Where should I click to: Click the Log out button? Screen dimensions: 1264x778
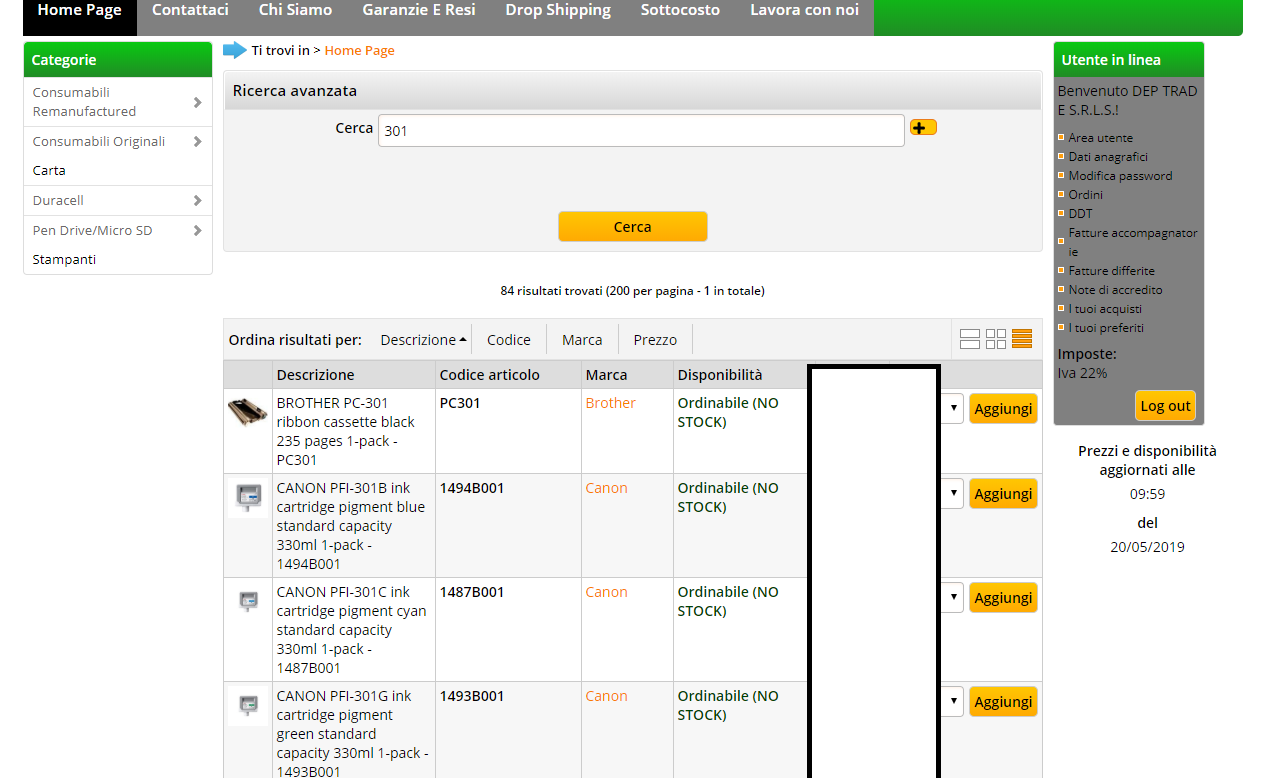coord(1165,406)
